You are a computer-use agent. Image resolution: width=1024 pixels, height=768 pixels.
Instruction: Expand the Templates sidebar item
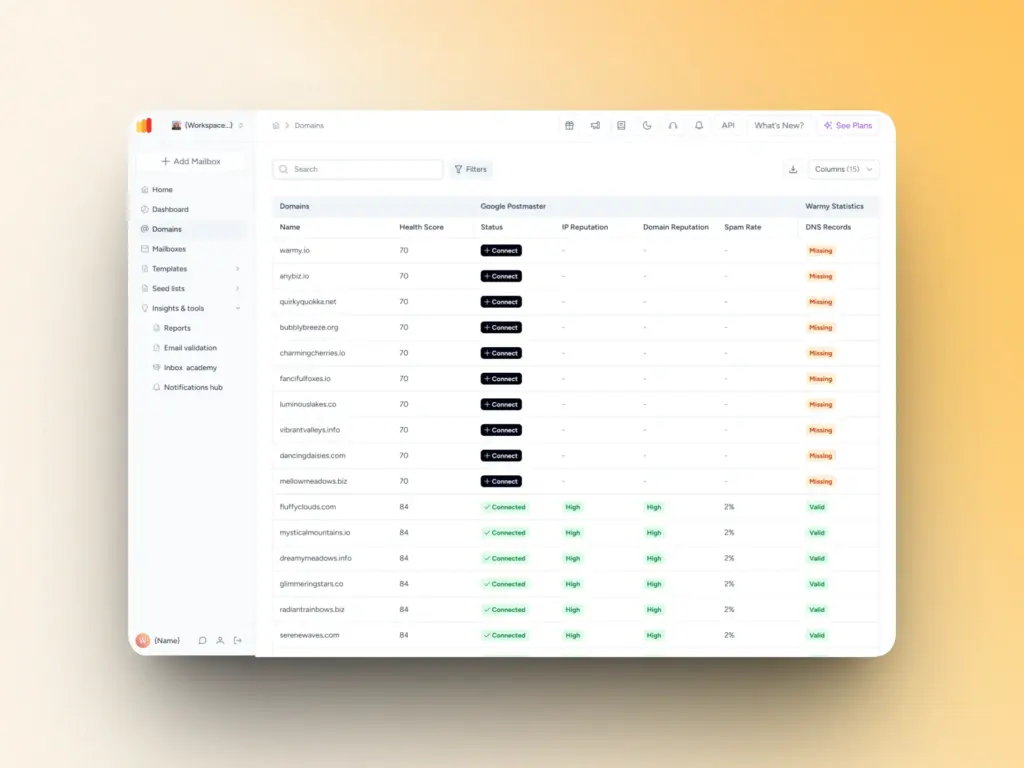click(x=169, y=268)
